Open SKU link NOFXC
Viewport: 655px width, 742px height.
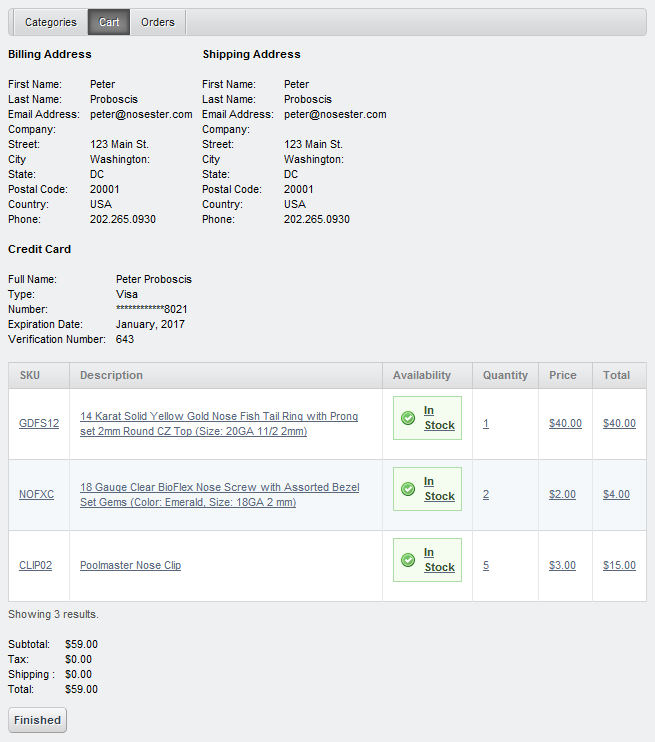(36, 494)
